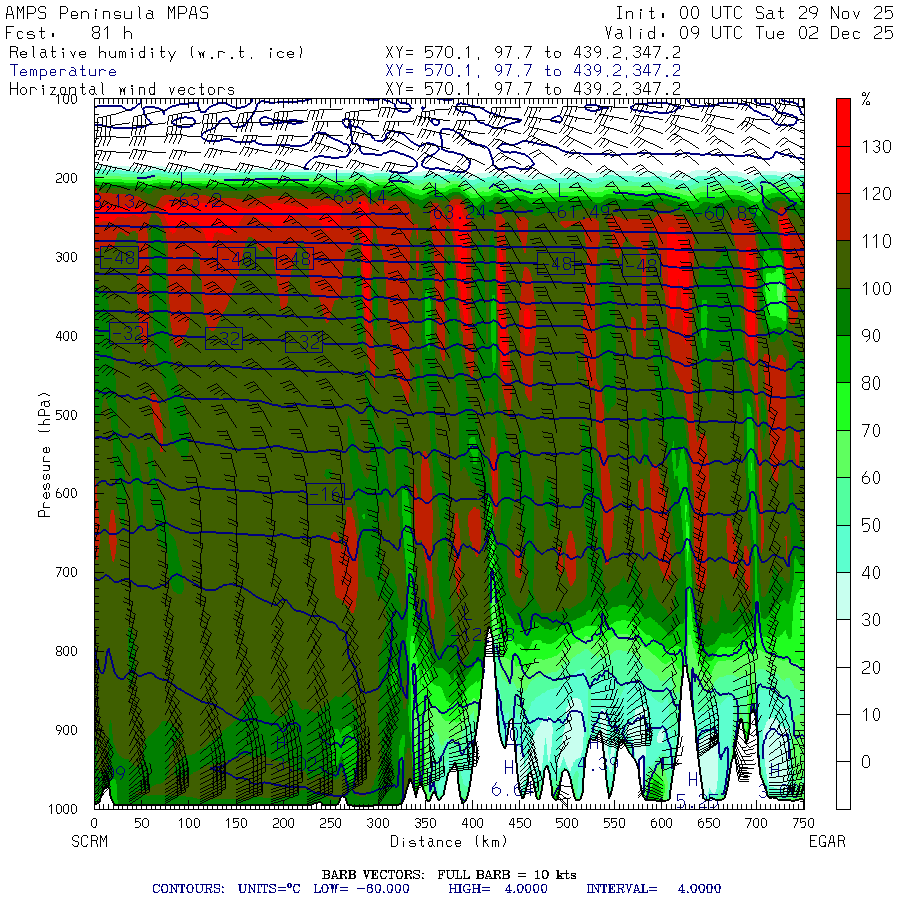Click the 'Relative humidity (w.r.t. ice)' field label
The width and height of the screenshot is (900, 900).
point(156,53)
